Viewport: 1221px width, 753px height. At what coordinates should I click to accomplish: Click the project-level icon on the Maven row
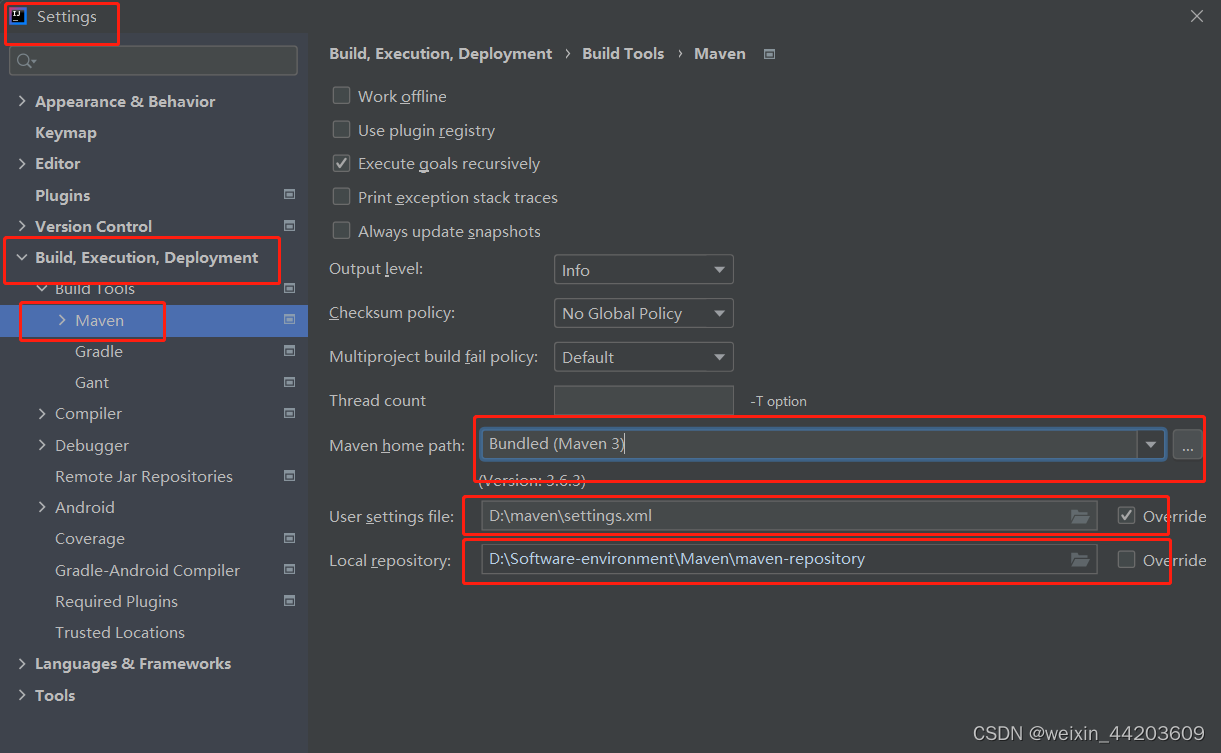coord(289,320)
